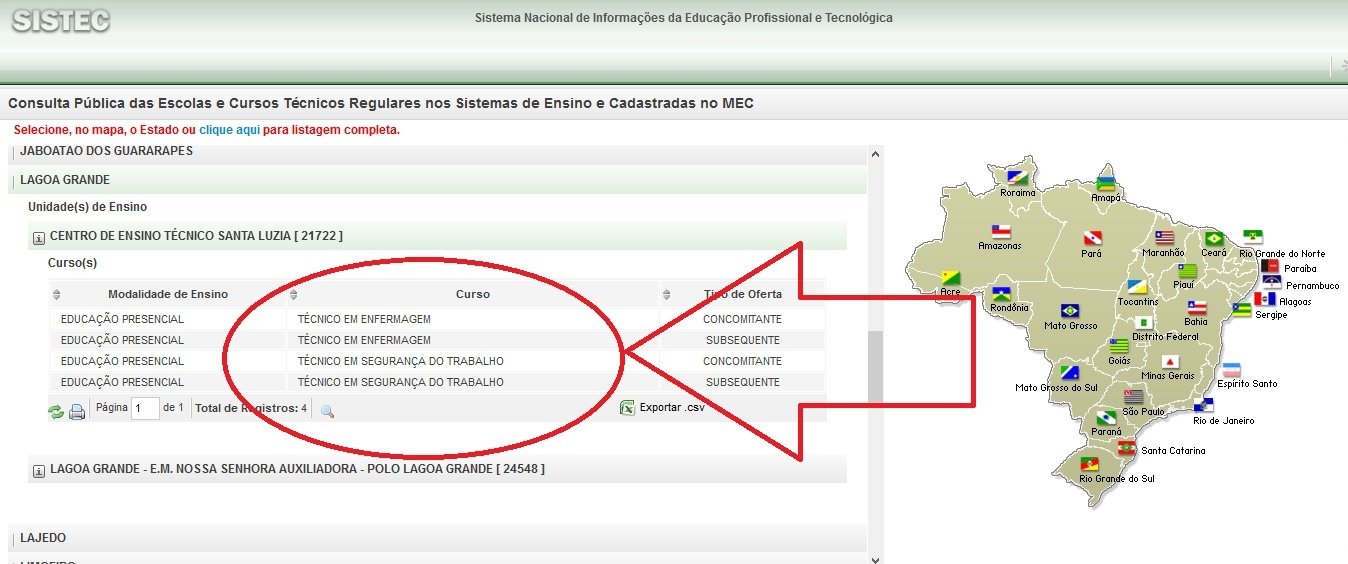Expand the LAJEDO municipality section
1348x564 pixels.
(x=43, y=538)
